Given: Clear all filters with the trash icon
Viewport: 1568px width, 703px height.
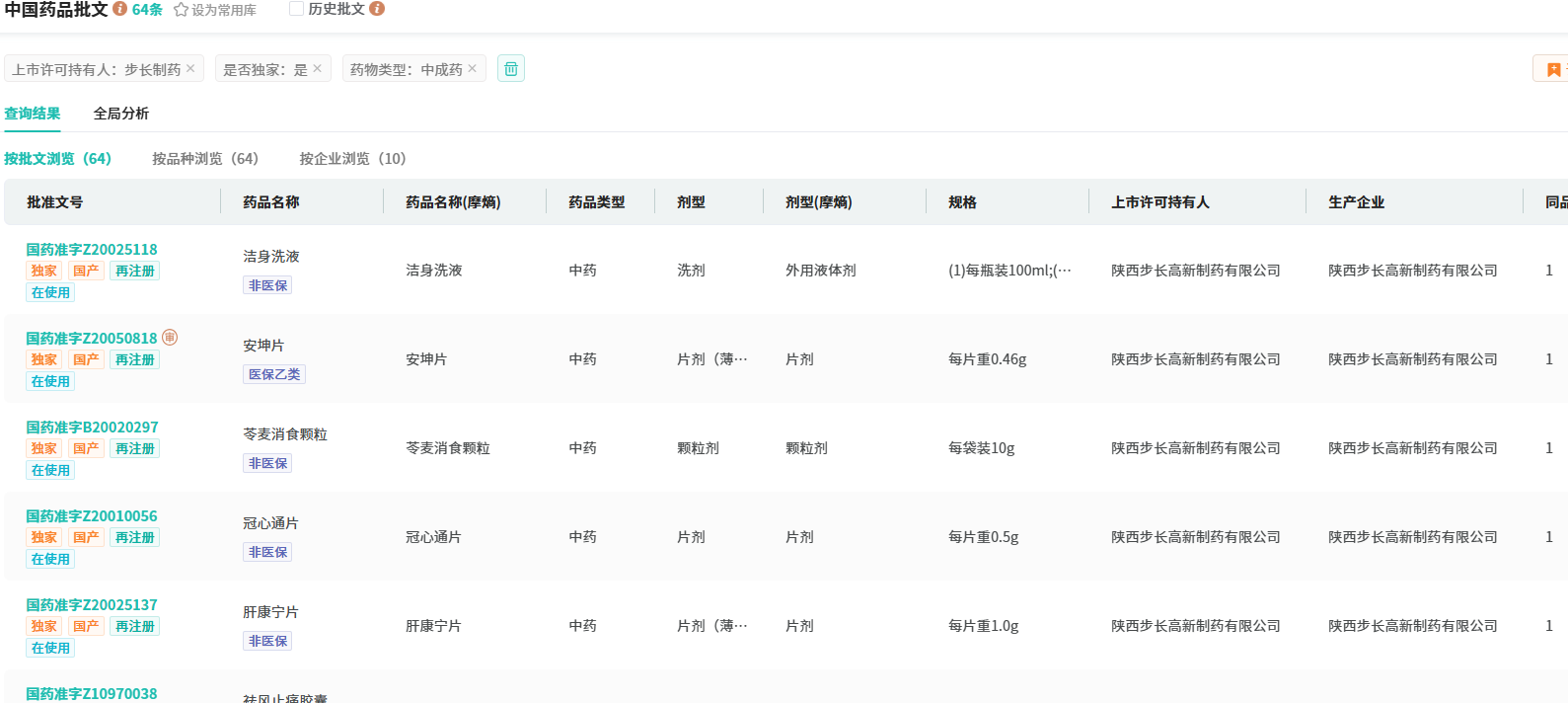Looking at the screenshot, I should point(511,68).
